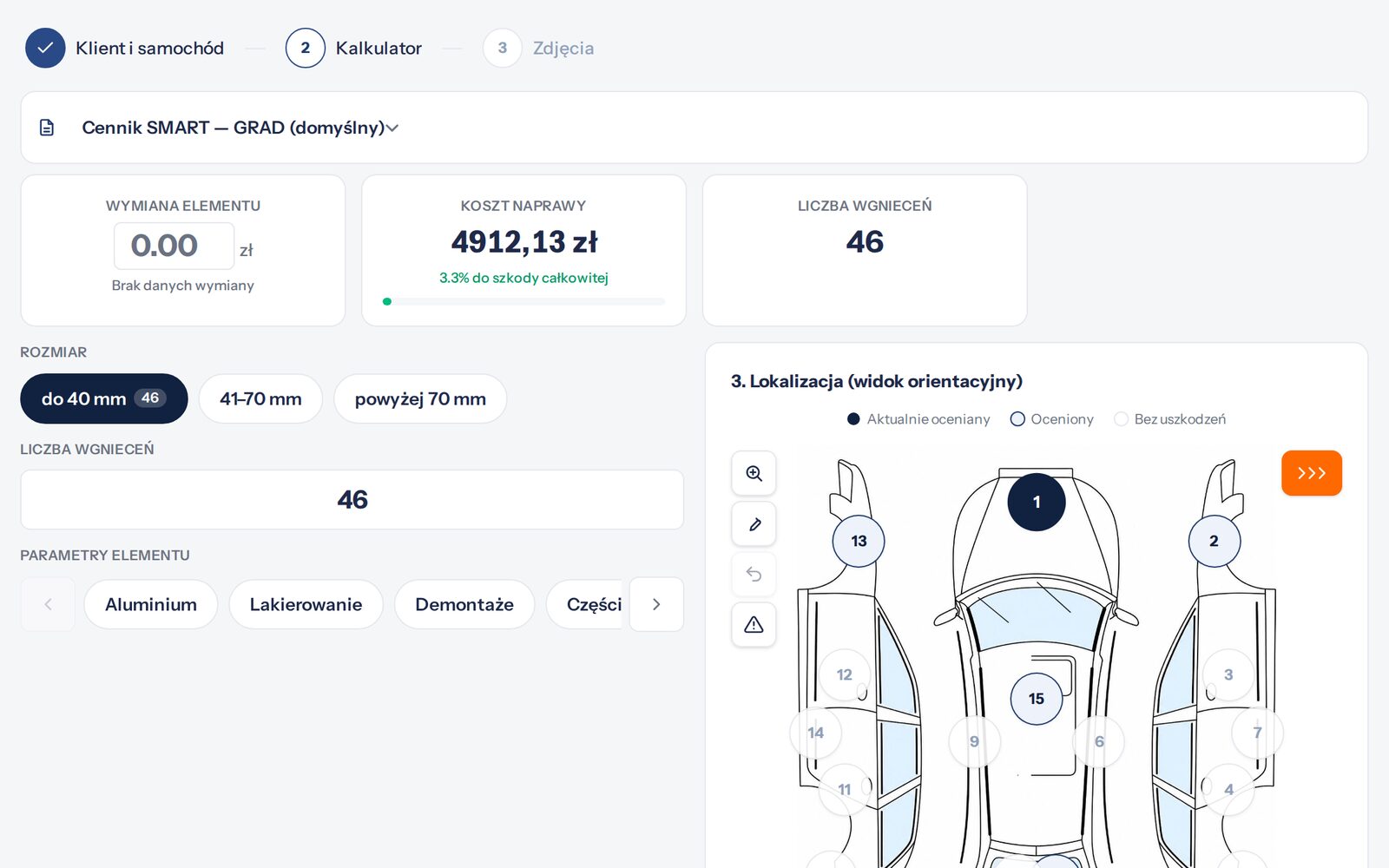The width and height of the screenshot is (1389, 868).
Task: Select roof element number 15
Action: [x=1036, y=699]
